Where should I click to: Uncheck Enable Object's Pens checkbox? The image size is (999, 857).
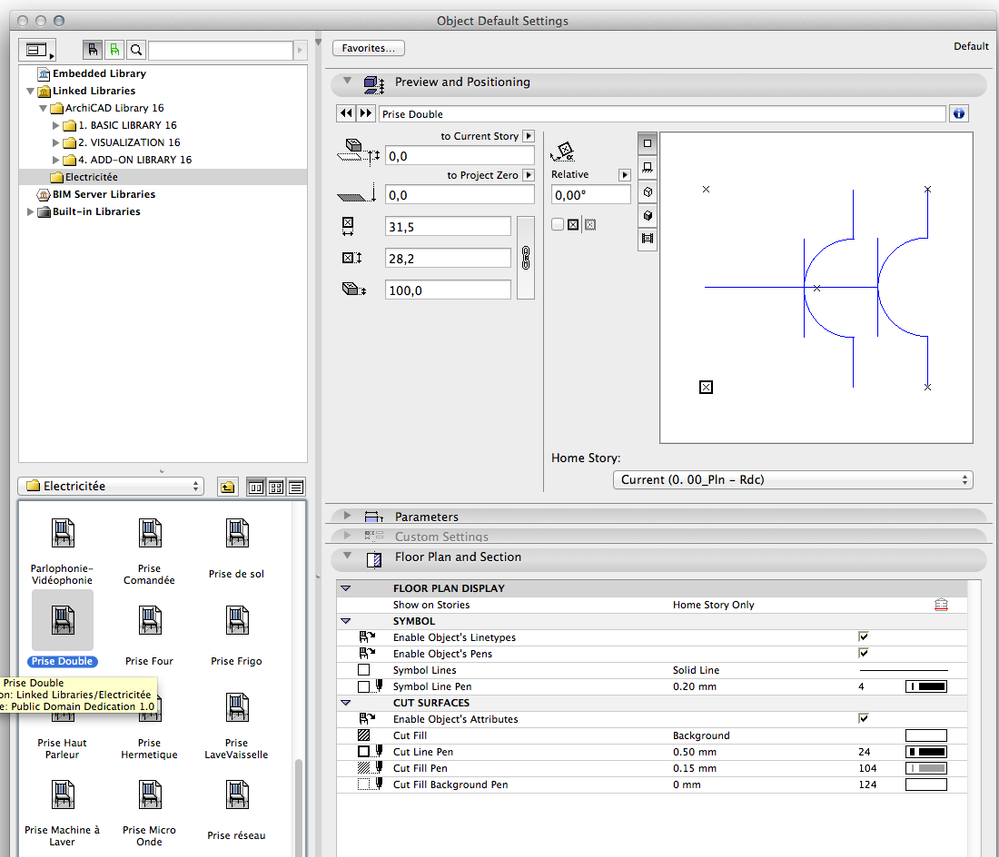(863, 653)
